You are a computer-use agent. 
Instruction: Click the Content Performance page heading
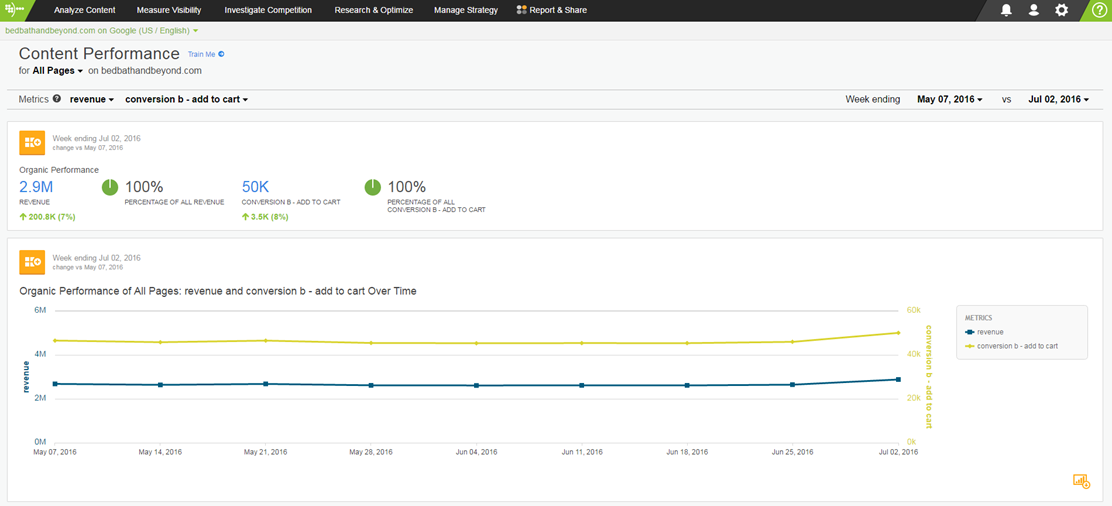99,54
